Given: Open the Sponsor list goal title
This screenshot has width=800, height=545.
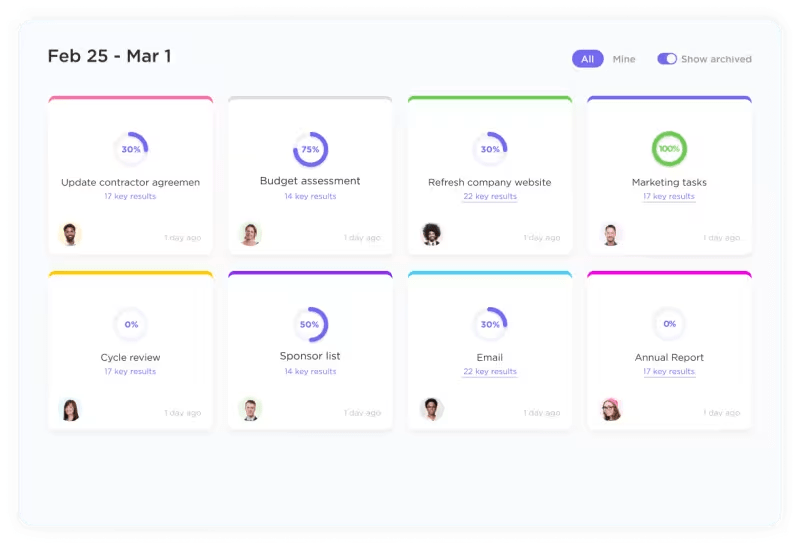Looking at the screenshot, I should (310, 356).
